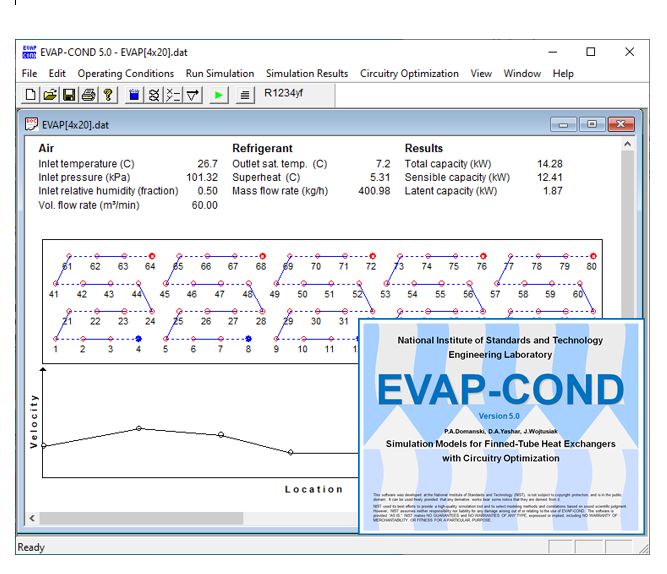Open a file with the folder icon

pos(50,95)
